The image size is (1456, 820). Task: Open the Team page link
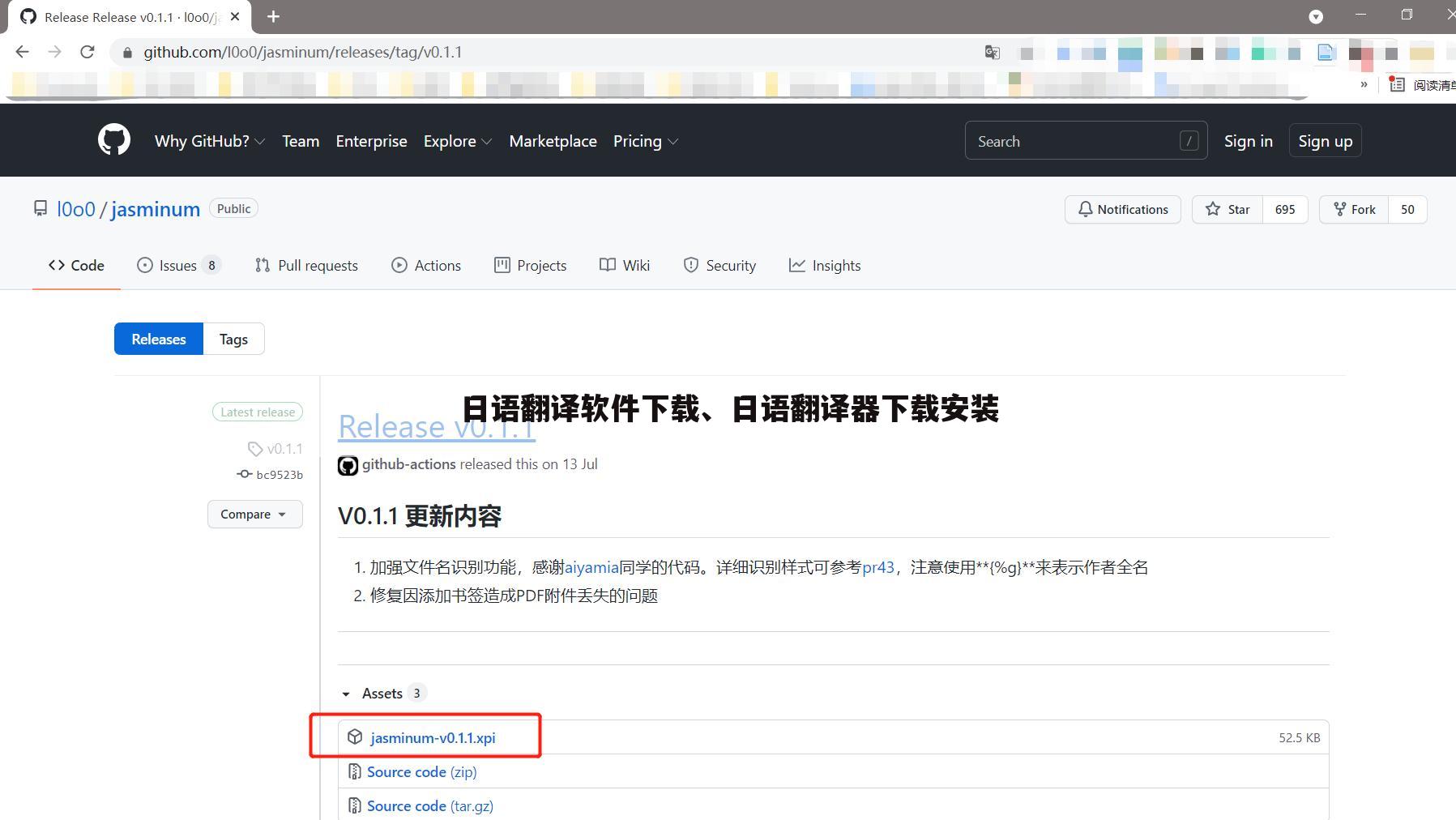tap(301, 141)
